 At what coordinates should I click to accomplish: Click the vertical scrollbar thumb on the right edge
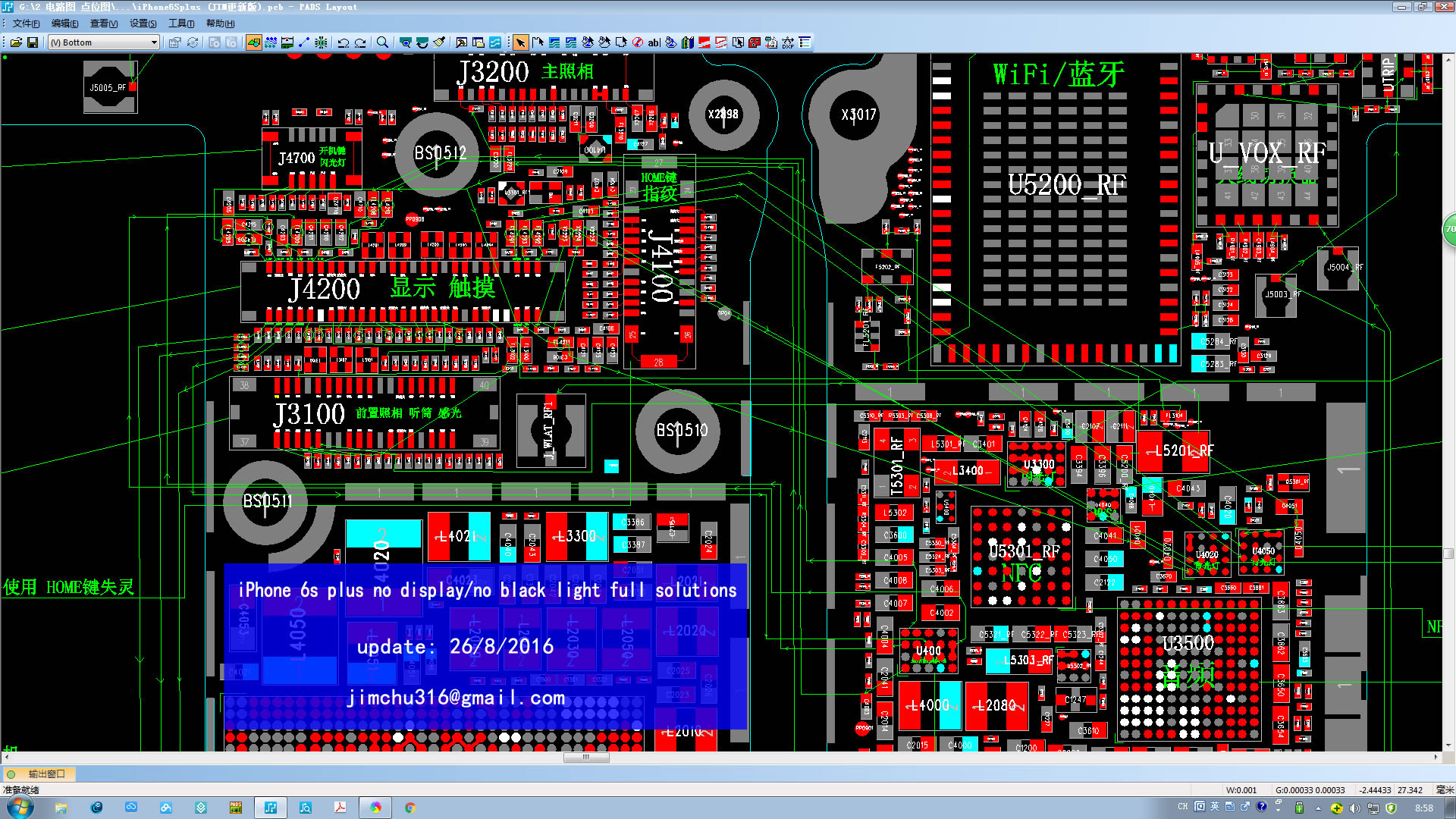(1448, 554)
